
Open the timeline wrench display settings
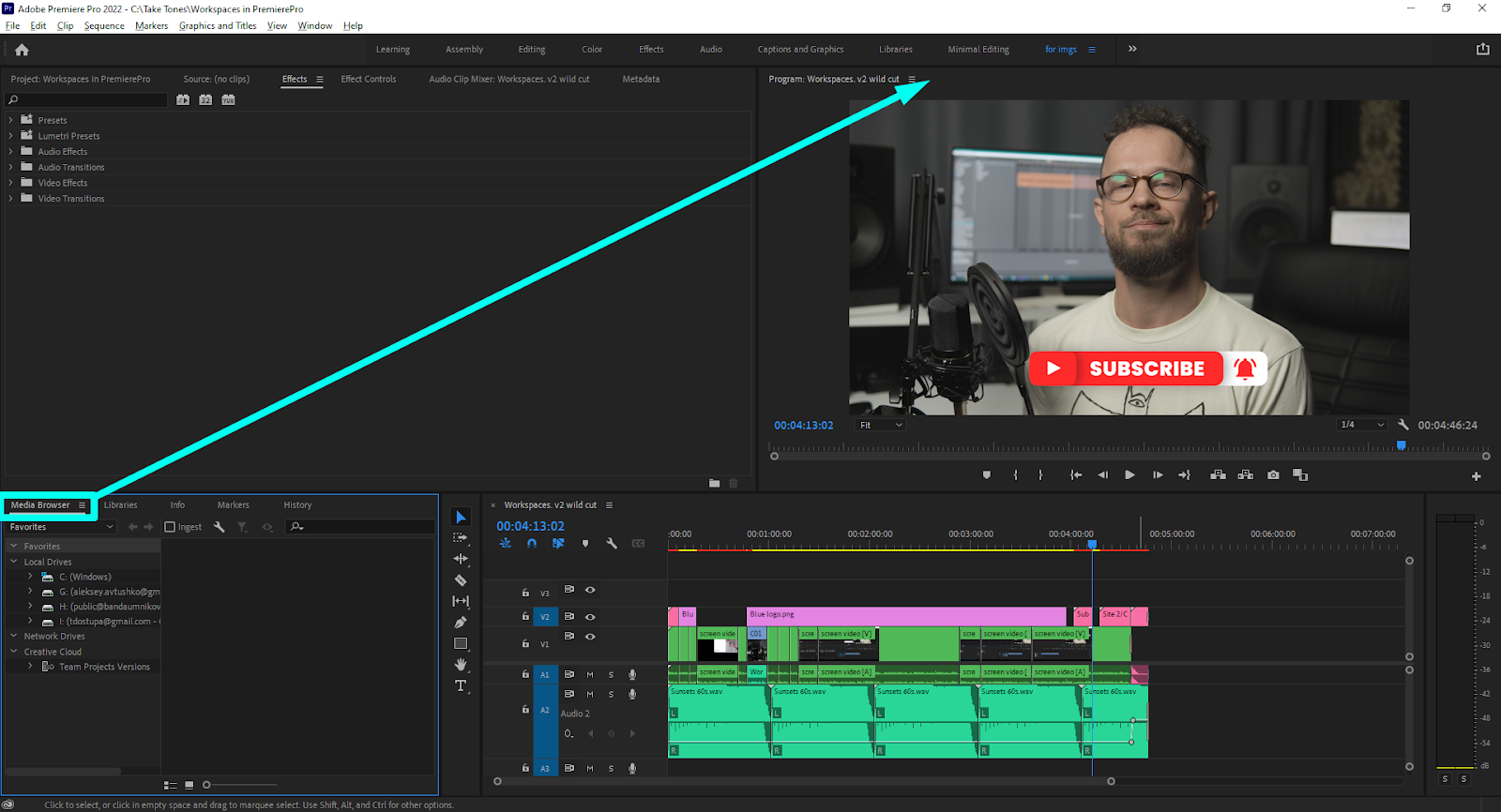tap(612, 544)
